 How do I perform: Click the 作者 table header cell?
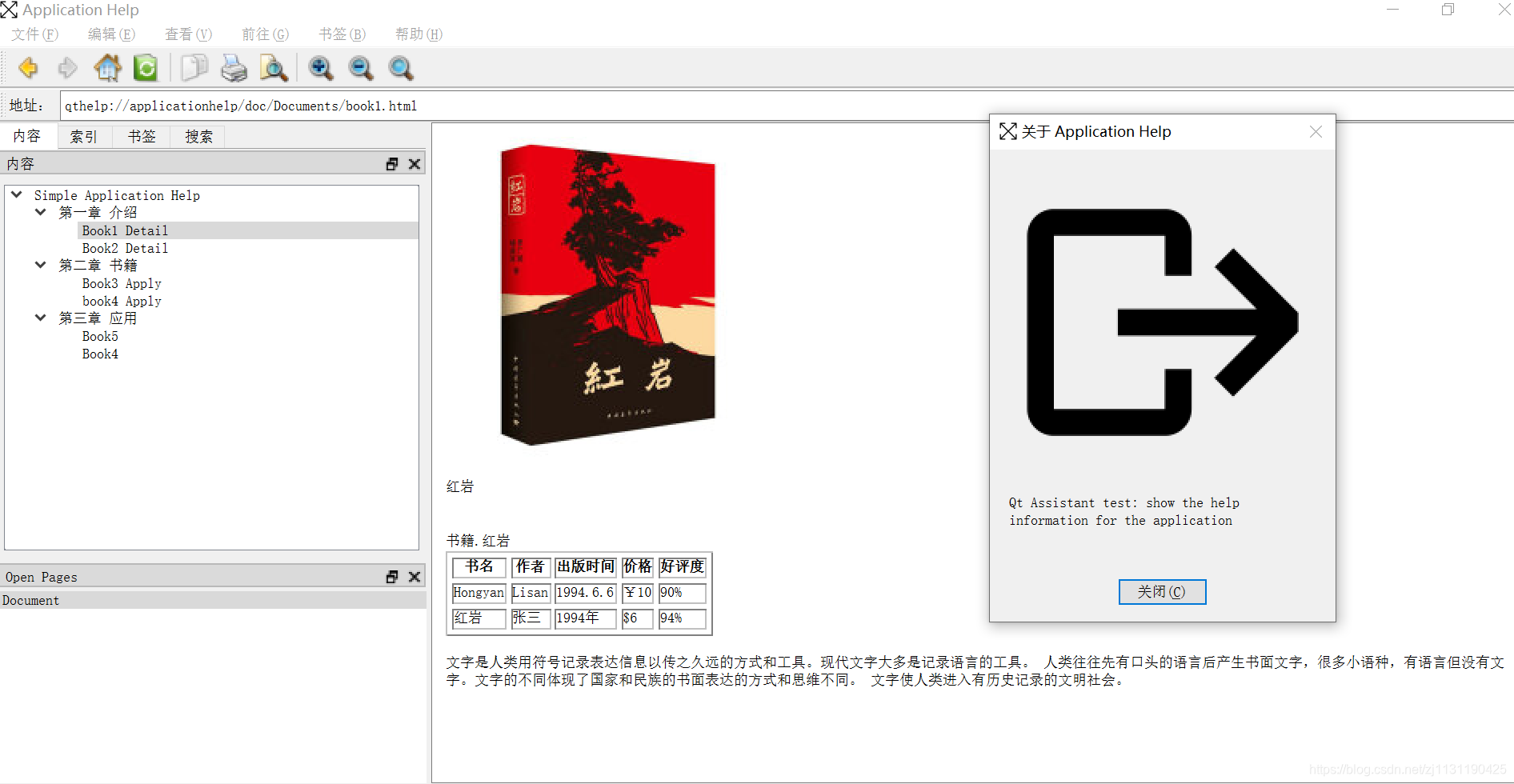530,566
